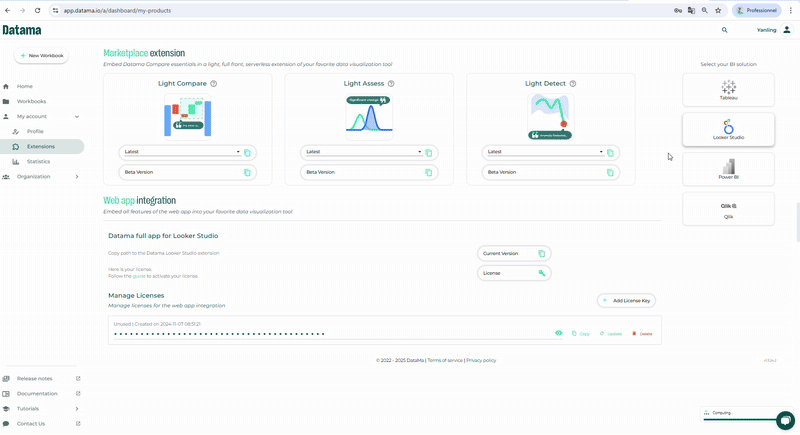Click the Light Detect illustration
Screen dimensions: 800x435
coord(551,117)
